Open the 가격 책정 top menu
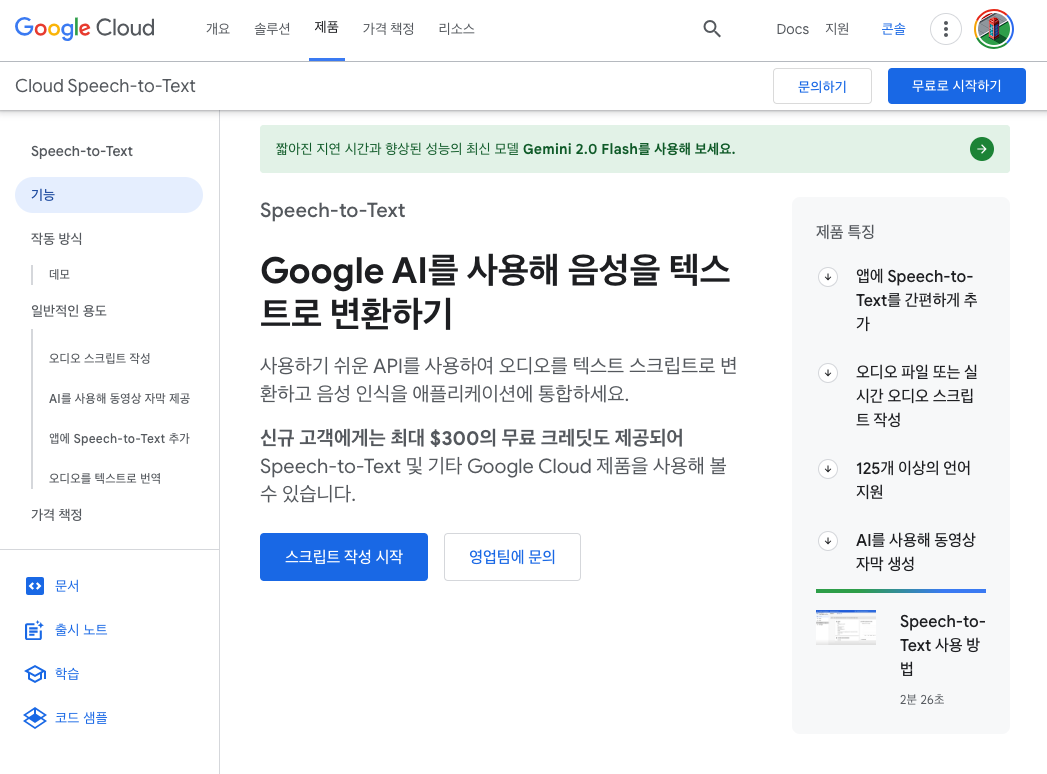Viewport: 1047px width, 774px height. [x=388, y=29]
